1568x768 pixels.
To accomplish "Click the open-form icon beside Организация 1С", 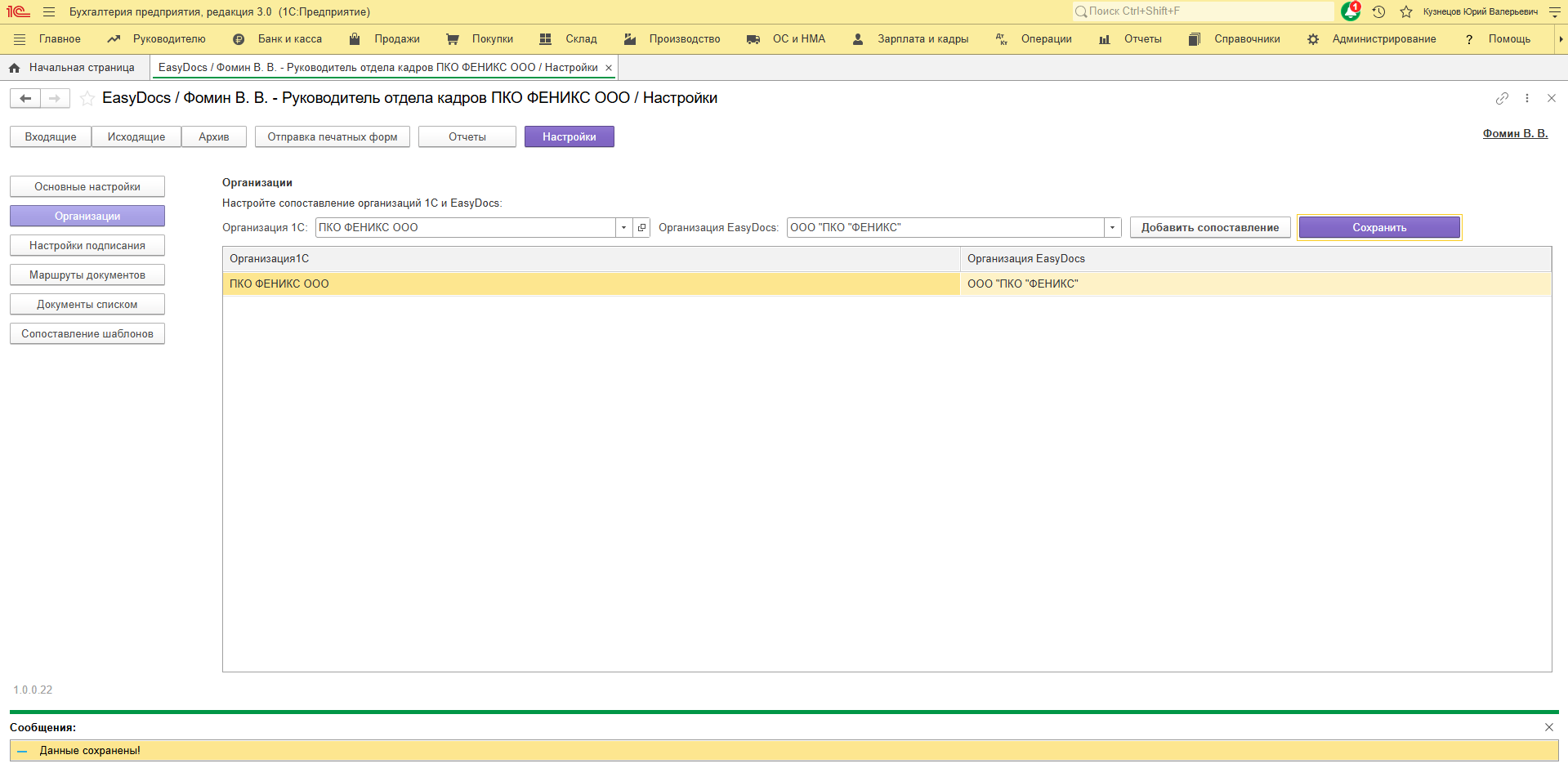I will tap(641, 228).
